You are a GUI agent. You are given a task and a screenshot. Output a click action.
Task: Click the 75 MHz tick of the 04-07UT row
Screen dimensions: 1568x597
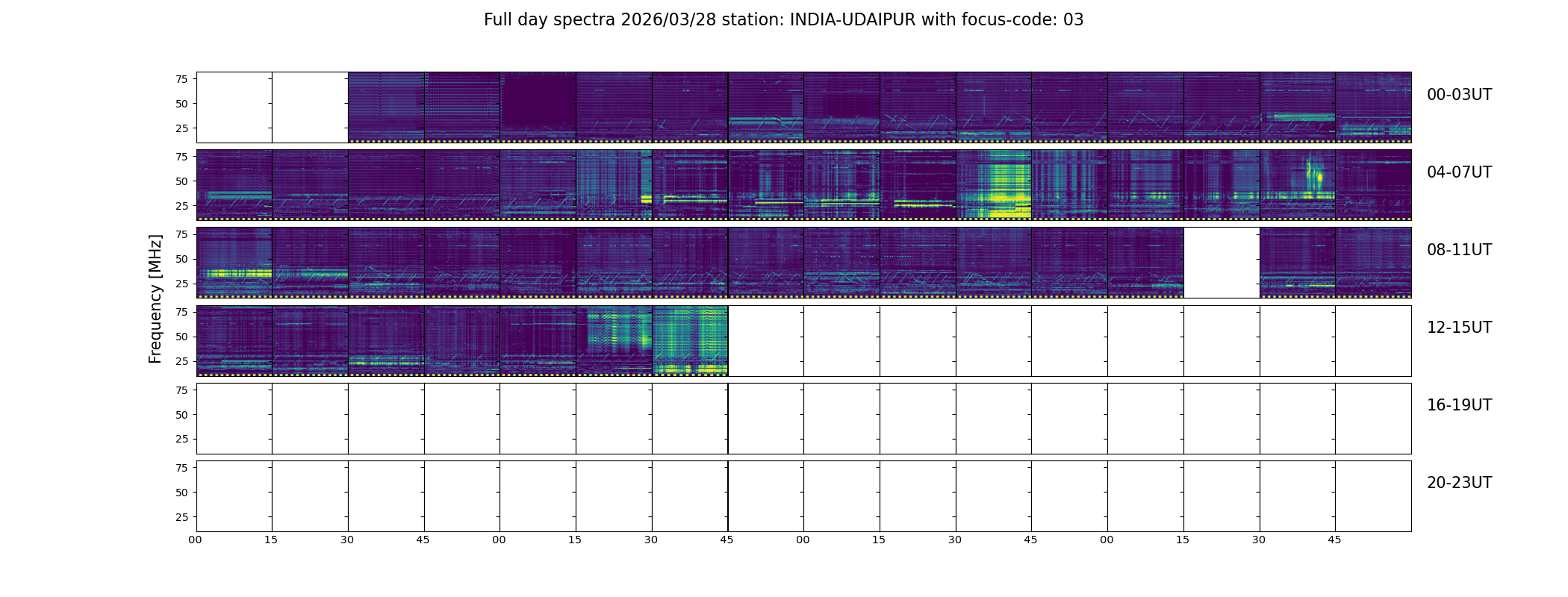181,157
